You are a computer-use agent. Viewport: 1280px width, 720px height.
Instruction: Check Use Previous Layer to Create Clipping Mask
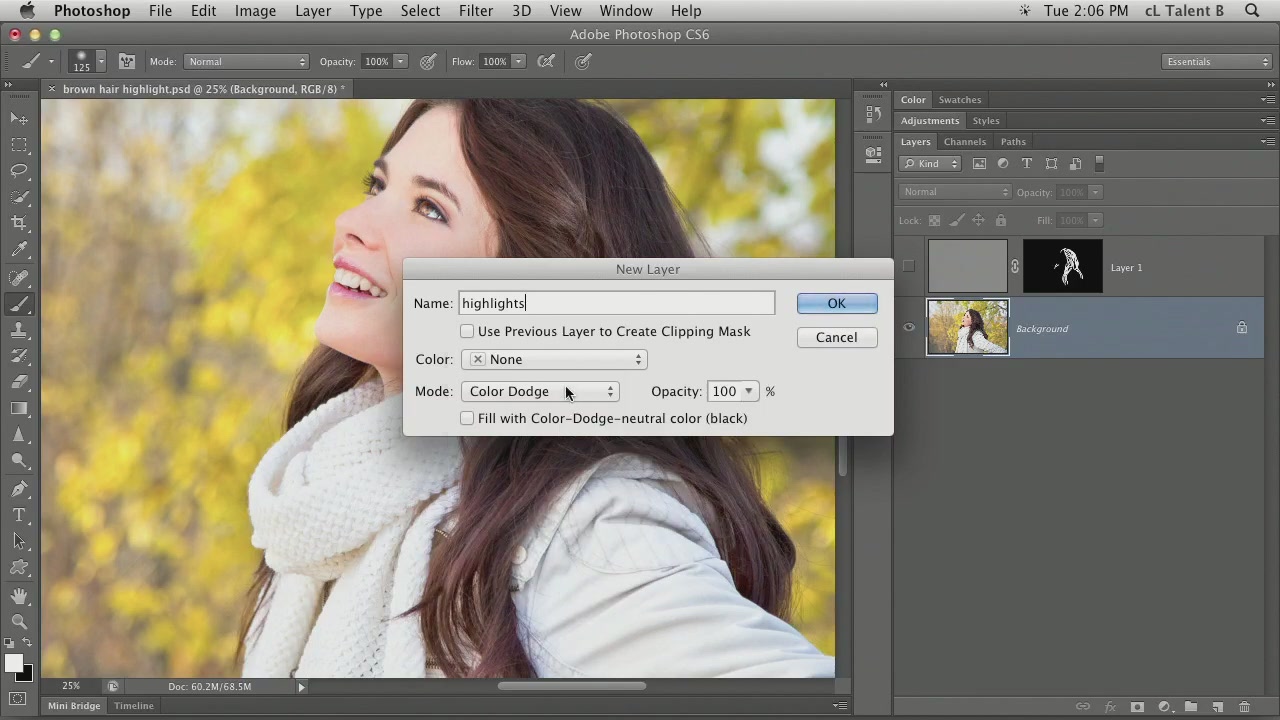467,331
